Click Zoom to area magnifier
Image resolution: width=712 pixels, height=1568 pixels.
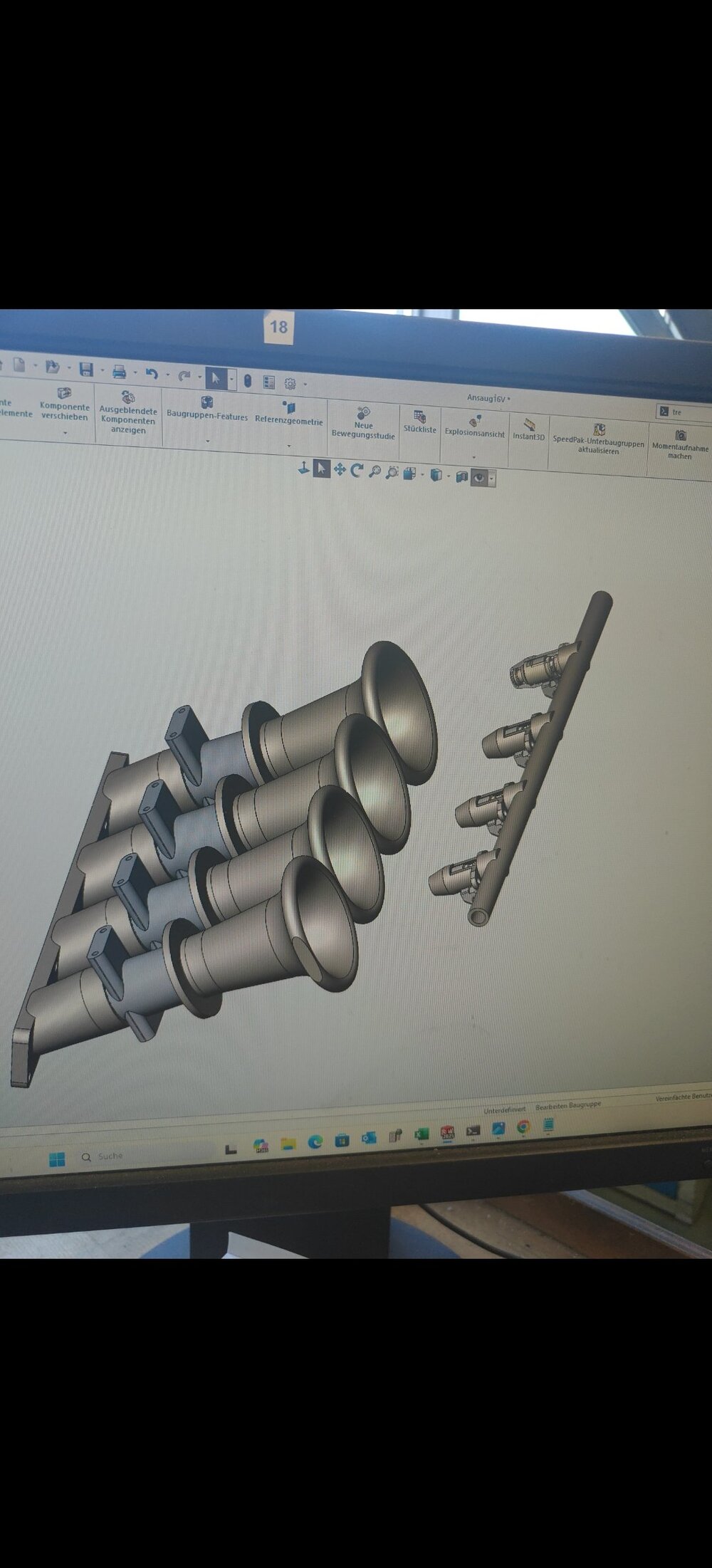point(392,472)
